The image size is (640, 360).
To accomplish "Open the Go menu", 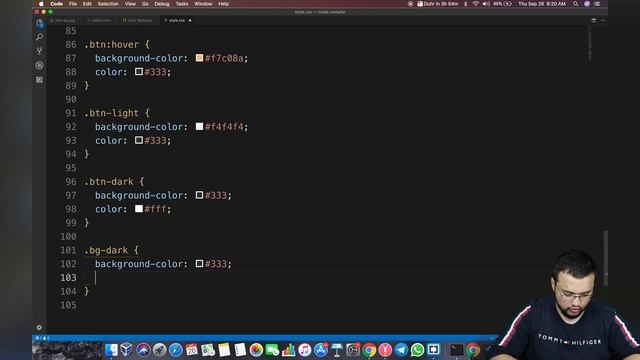I will [x=145, y=4].
